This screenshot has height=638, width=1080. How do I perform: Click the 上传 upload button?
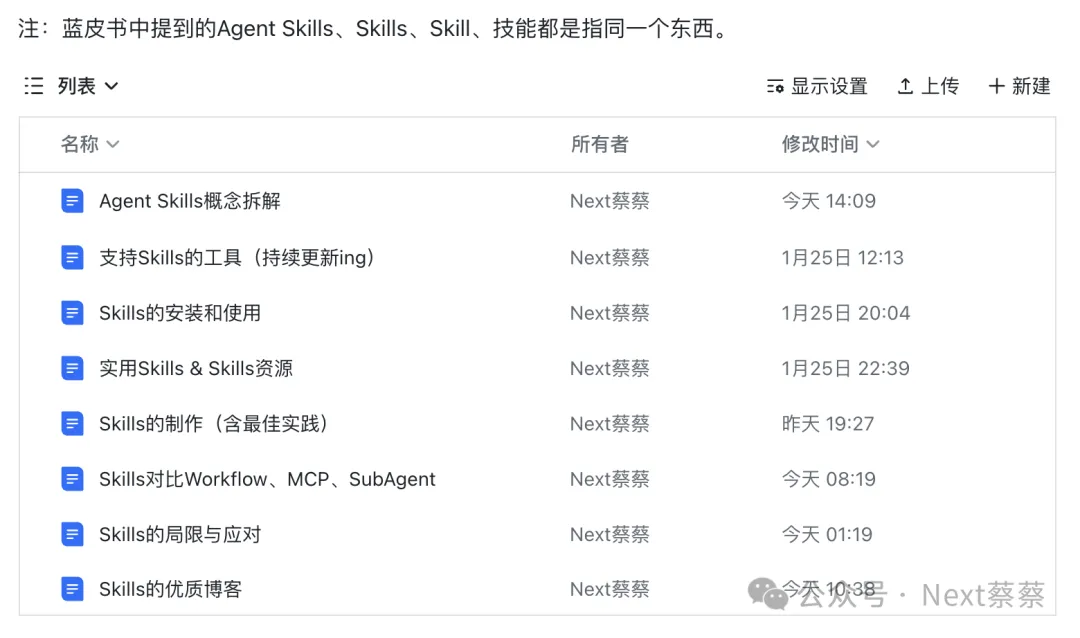tap(928, 87)
